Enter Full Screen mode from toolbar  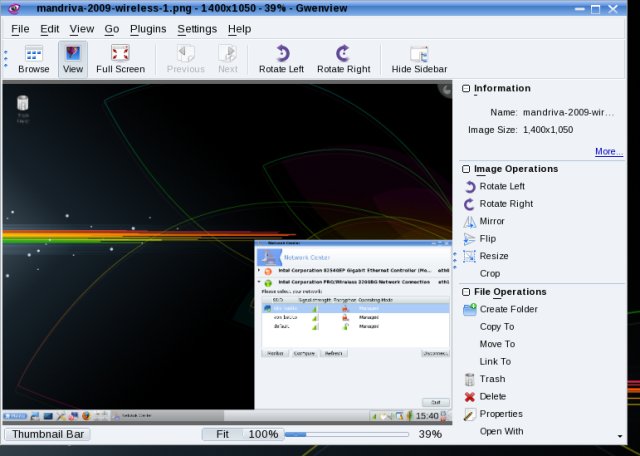(x=120, y=59)
